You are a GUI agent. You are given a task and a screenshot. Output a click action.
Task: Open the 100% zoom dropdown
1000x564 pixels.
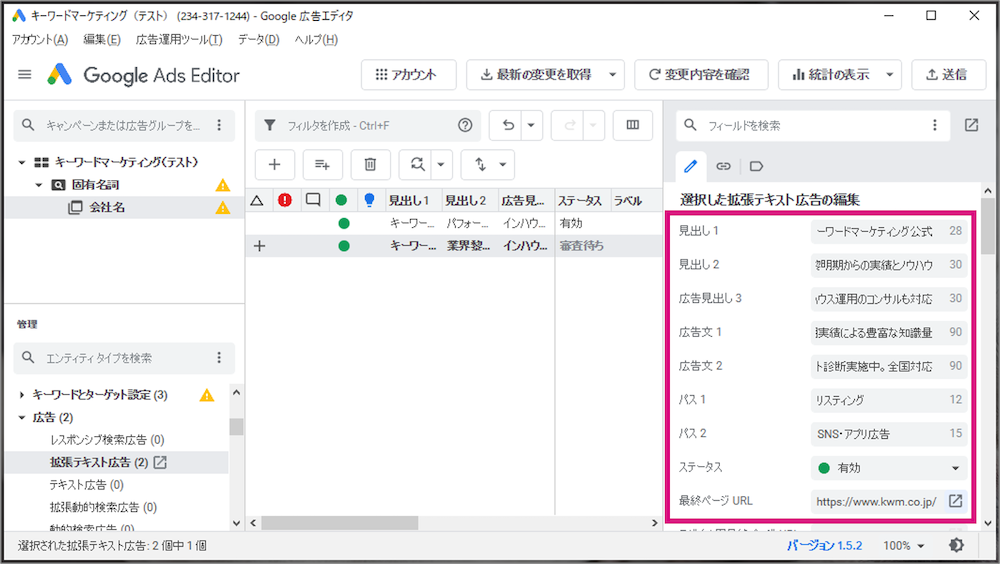[904, 545]
